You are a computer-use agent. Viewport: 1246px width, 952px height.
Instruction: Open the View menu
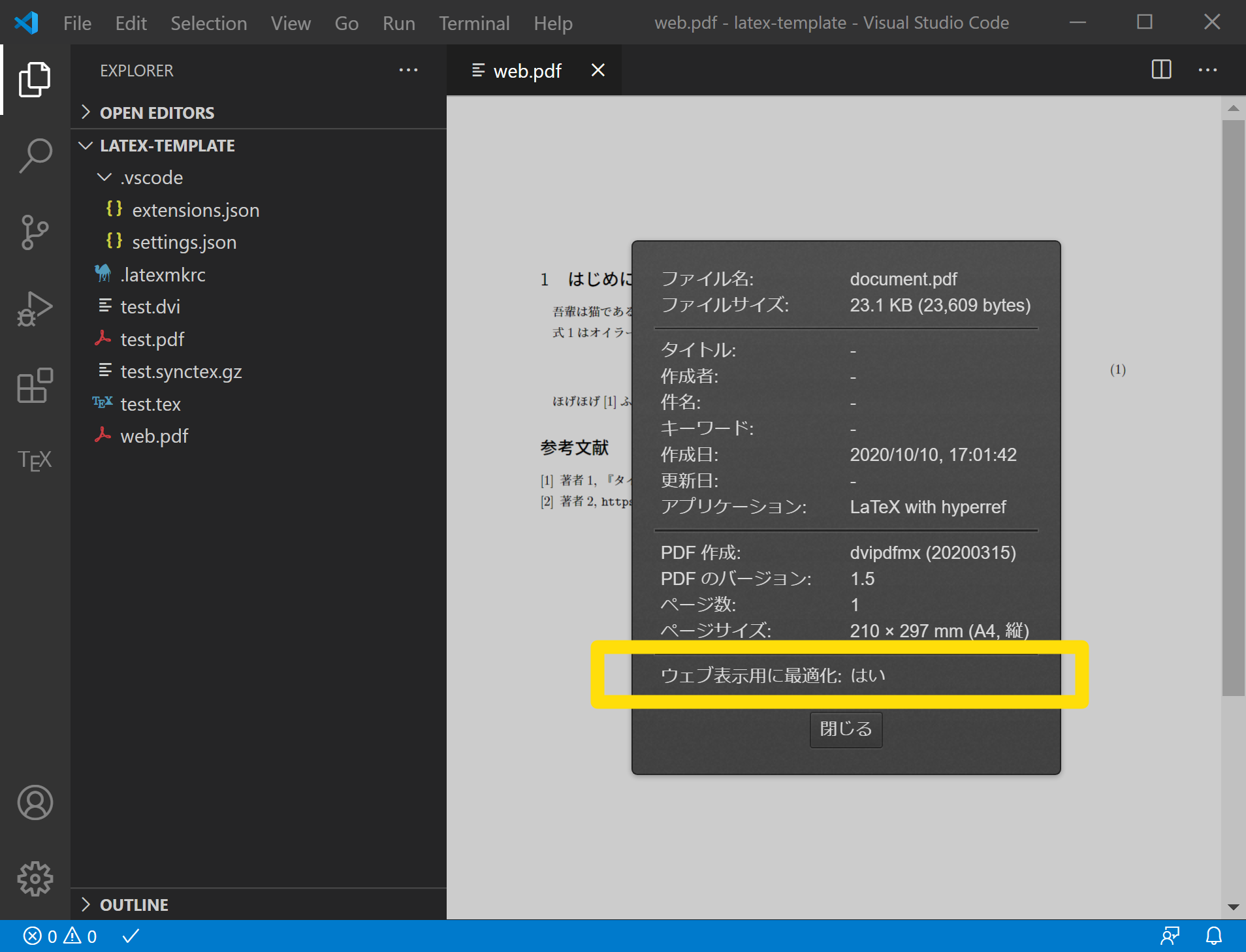click(291, 24)
